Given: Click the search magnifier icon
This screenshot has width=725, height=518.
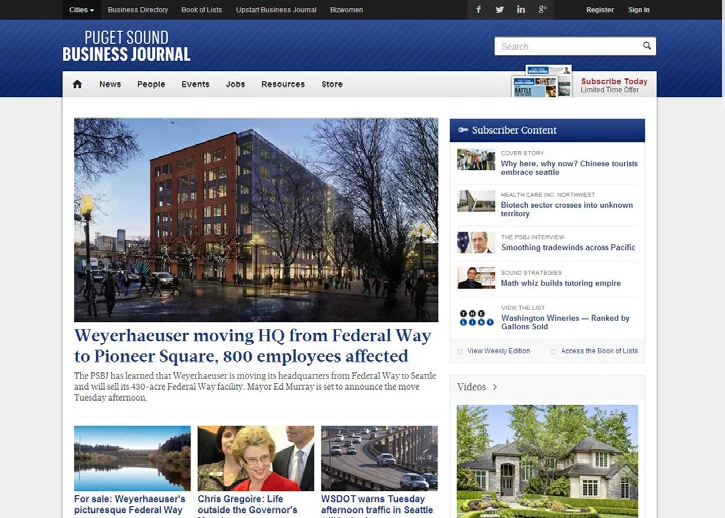Looking at the screenshot, I should (646, 46).
